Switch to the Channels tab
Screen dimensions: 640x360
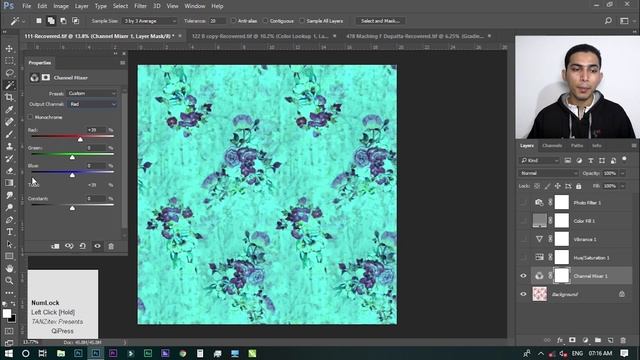pos(552,145)
